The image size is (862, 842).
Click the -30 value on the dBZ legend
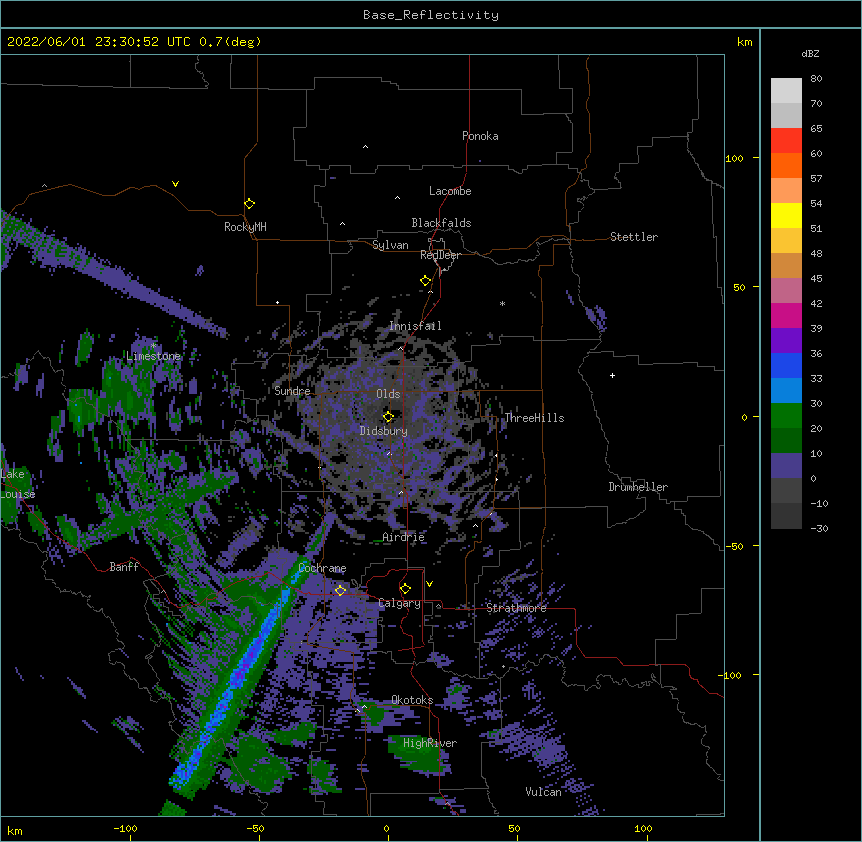(x=819, y=529)
